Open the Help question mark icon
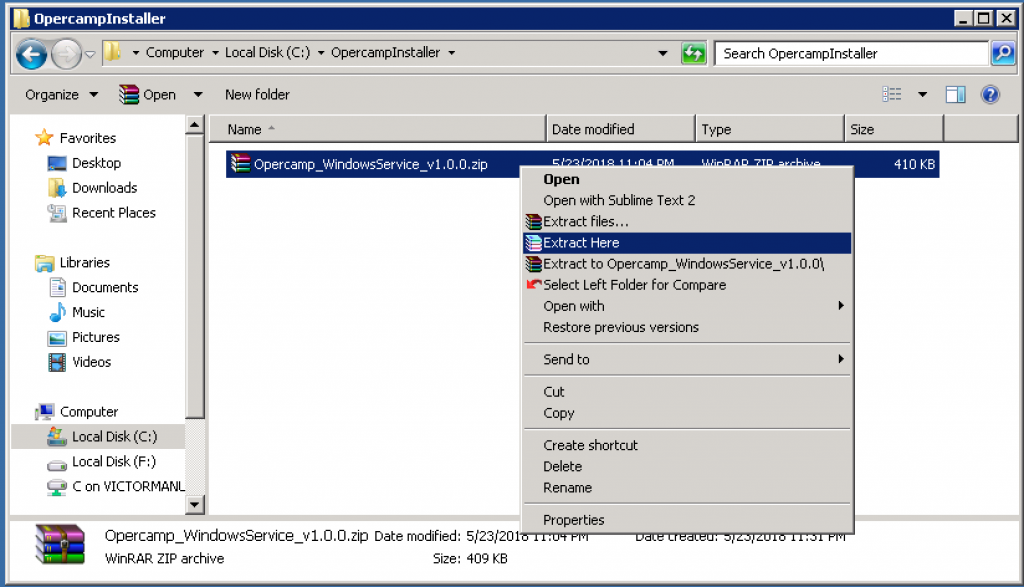 (x=990, y=95)
